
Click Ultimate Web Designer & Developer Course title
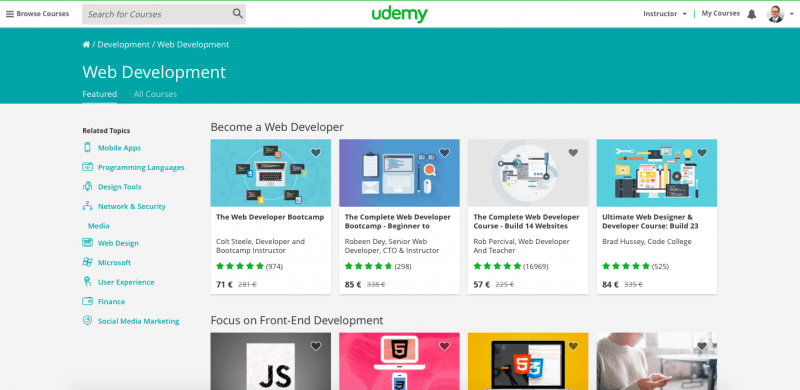(x=650, y=222)
